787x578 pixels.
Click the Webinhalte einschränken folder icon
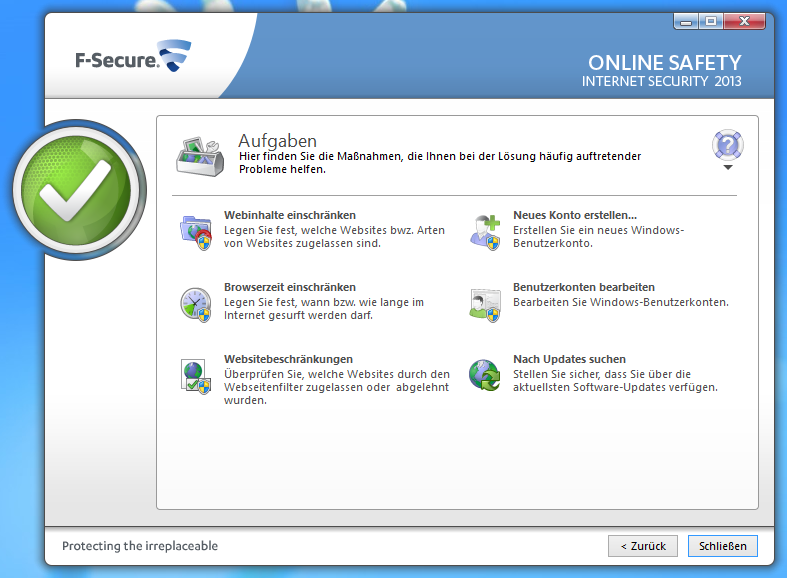point(196,232)
